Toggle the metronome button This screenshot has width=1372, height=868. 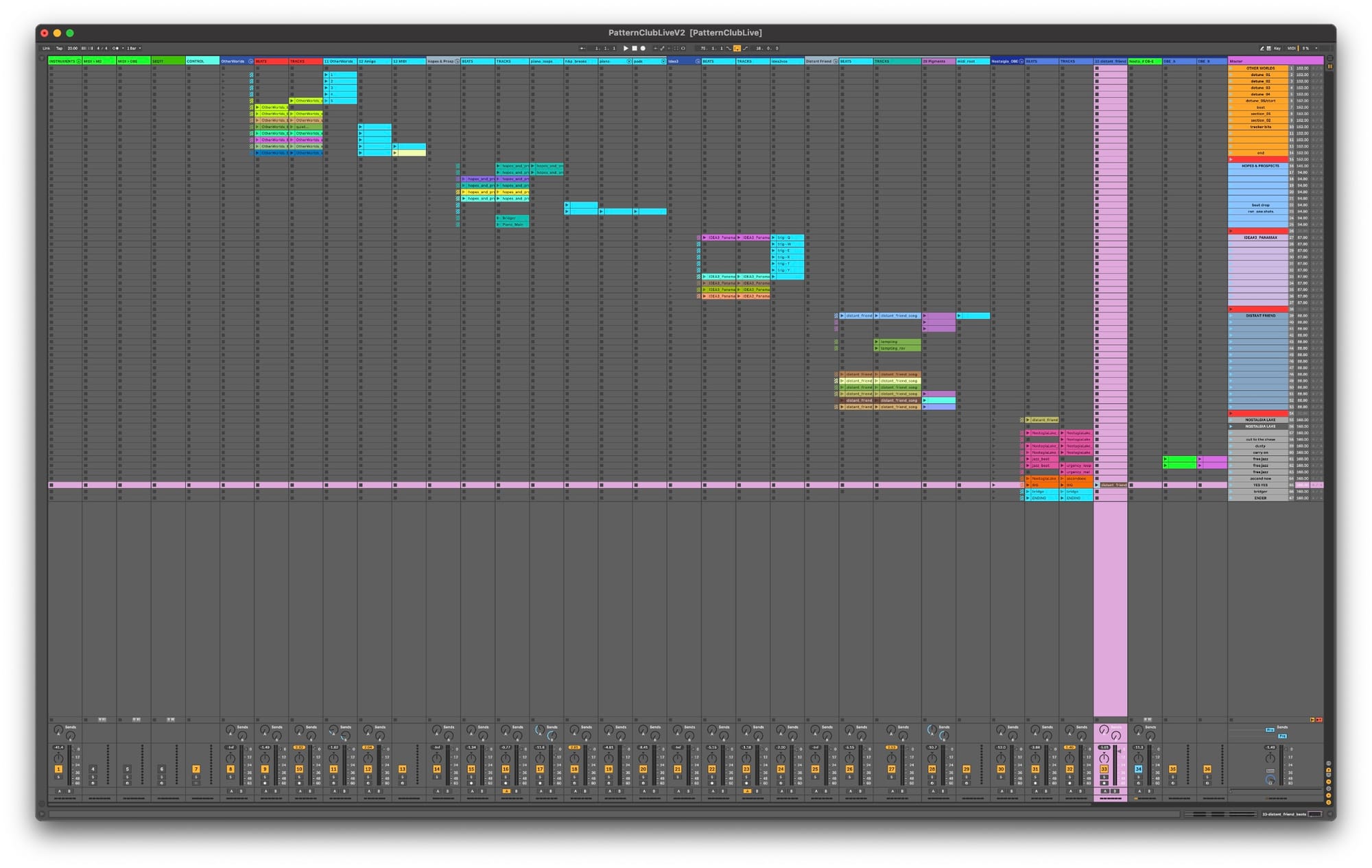click(115, 49)
